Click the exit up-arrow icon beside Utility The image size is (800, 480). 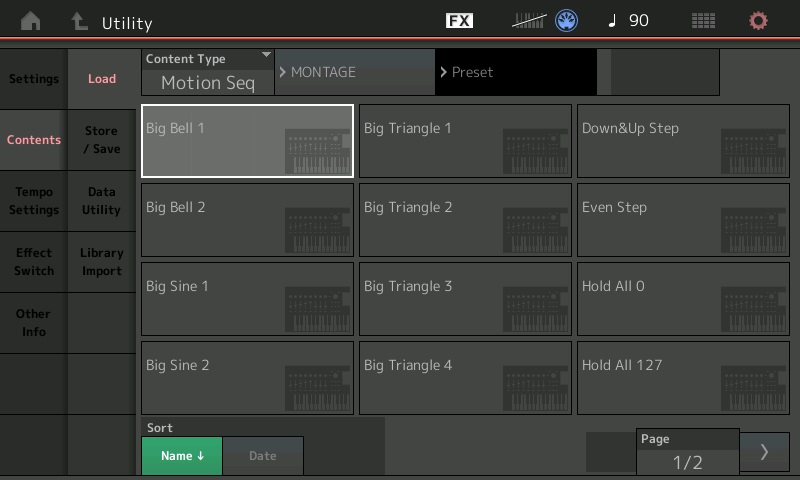[x=80, y=21]
